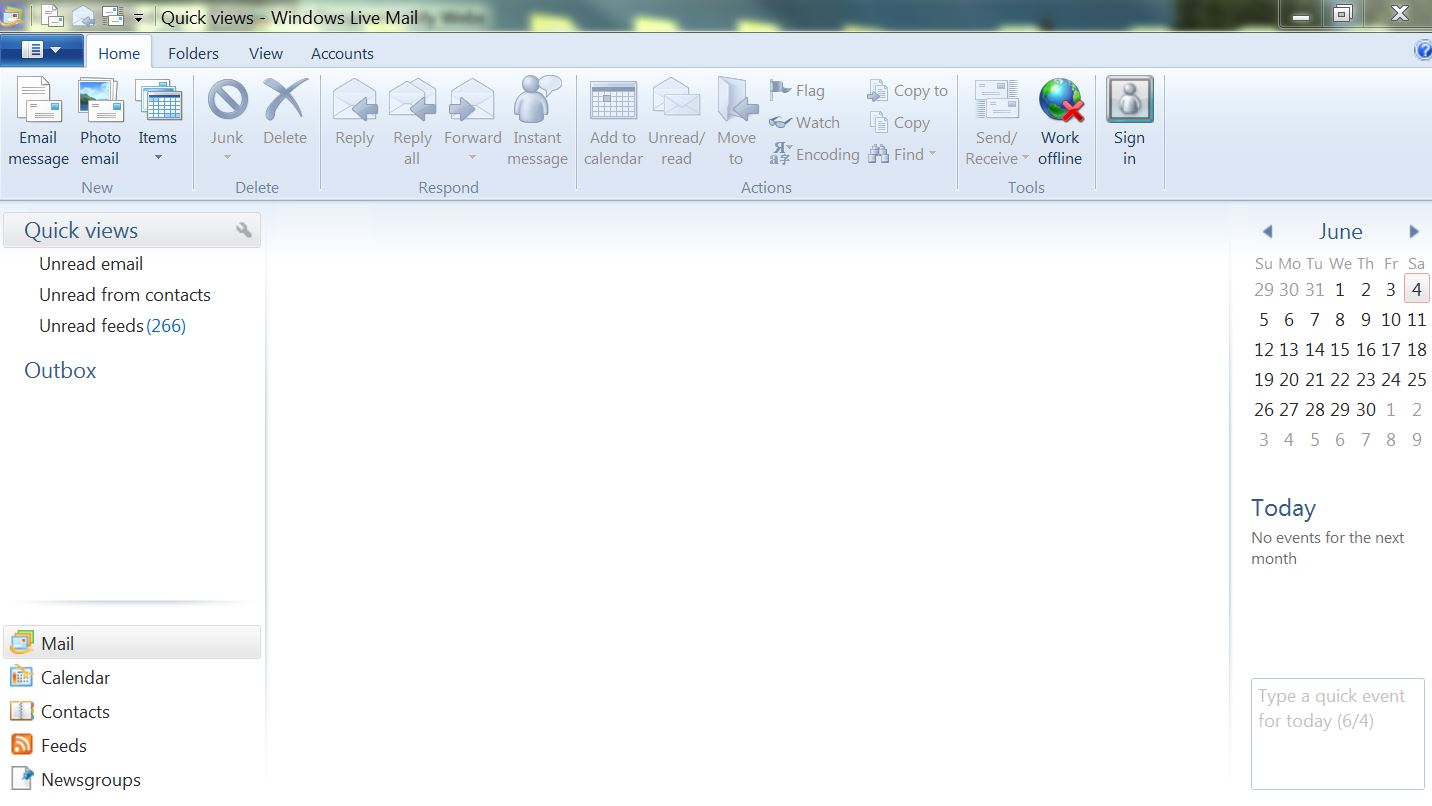Open the Send/Receive dropdown arrow
Image resolution: width=1432 pixels, height=806 pixels.
click(1025, 158)
